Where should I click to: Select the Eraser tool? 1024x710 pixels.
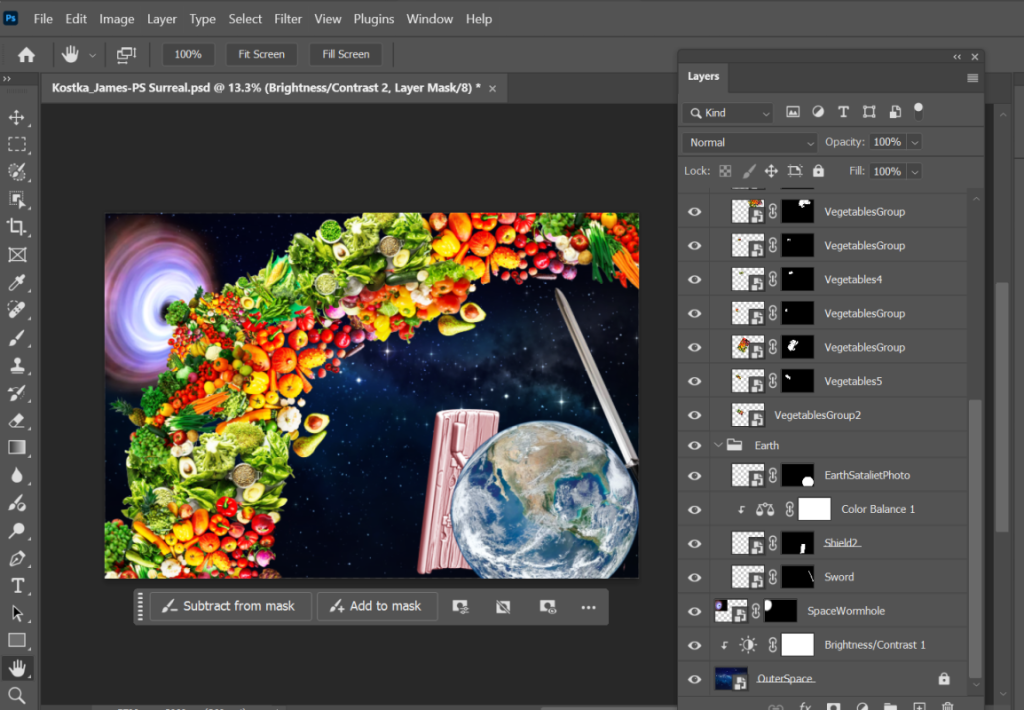pyautogui.click(x=17, y=421)
